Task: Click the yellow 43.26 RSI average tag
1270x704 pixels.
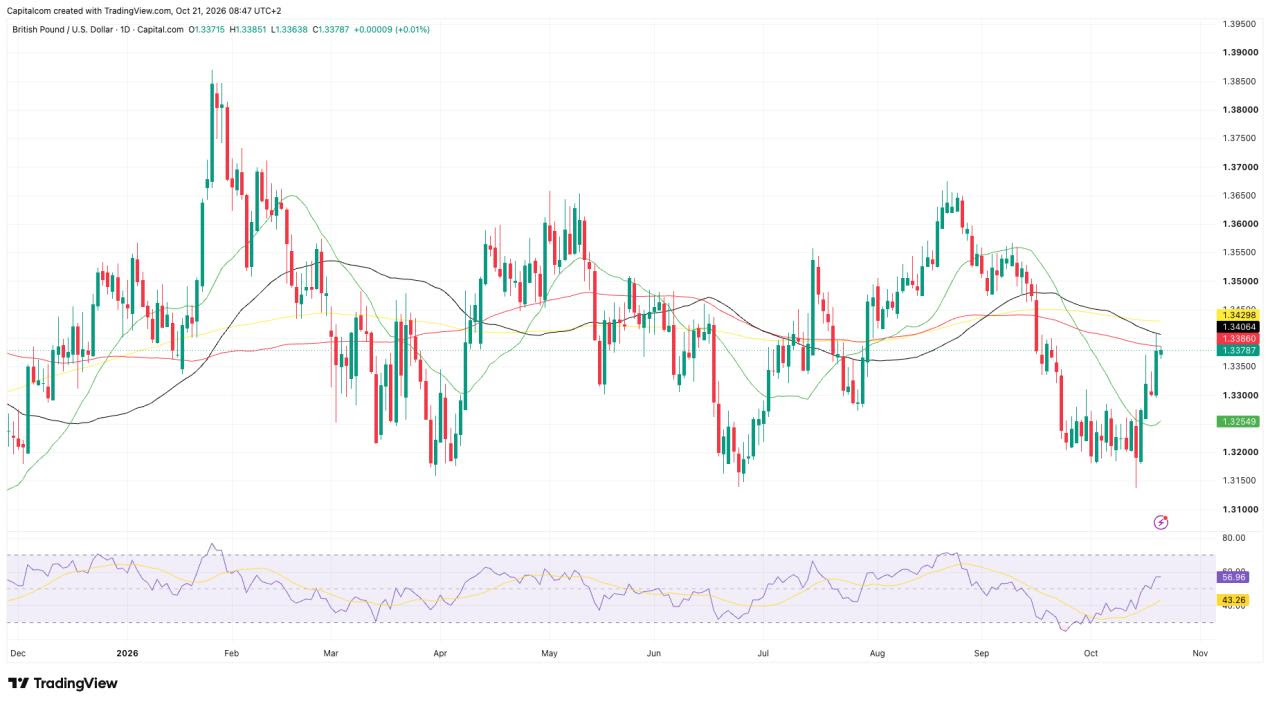Action: coord(1233,599)
